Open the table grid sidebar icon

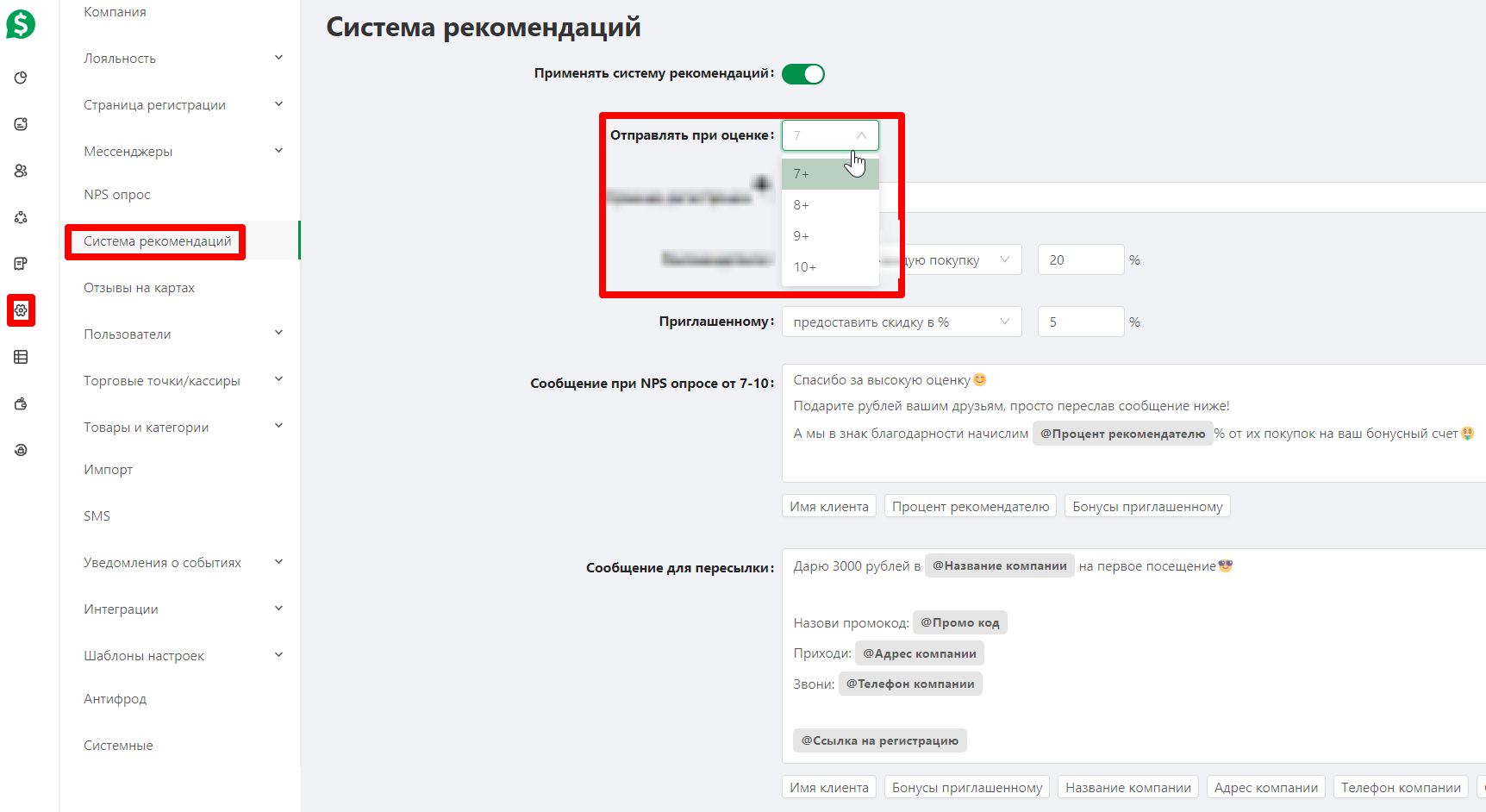pyautogui.click(x=21, y=357)
